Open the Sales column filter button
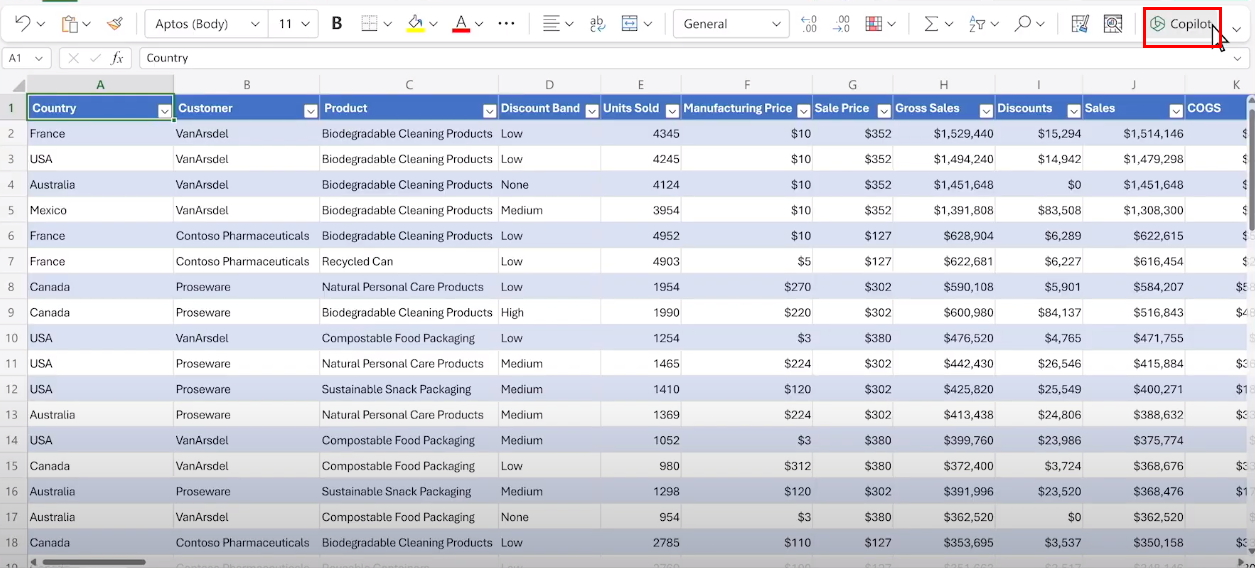This screenshot has width=1255, height=568. [x=1176, y=111]
